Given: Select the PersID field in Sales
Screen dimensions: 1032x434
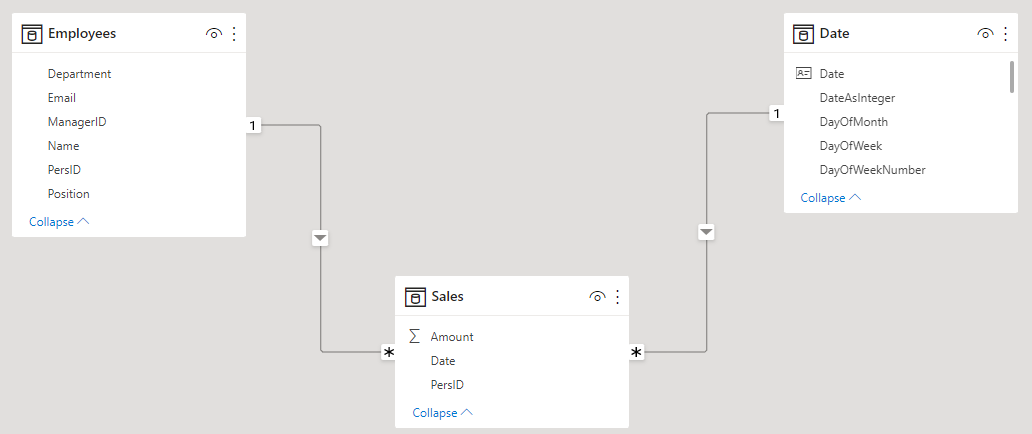Looking at the screenshot, I should (447, 385).
